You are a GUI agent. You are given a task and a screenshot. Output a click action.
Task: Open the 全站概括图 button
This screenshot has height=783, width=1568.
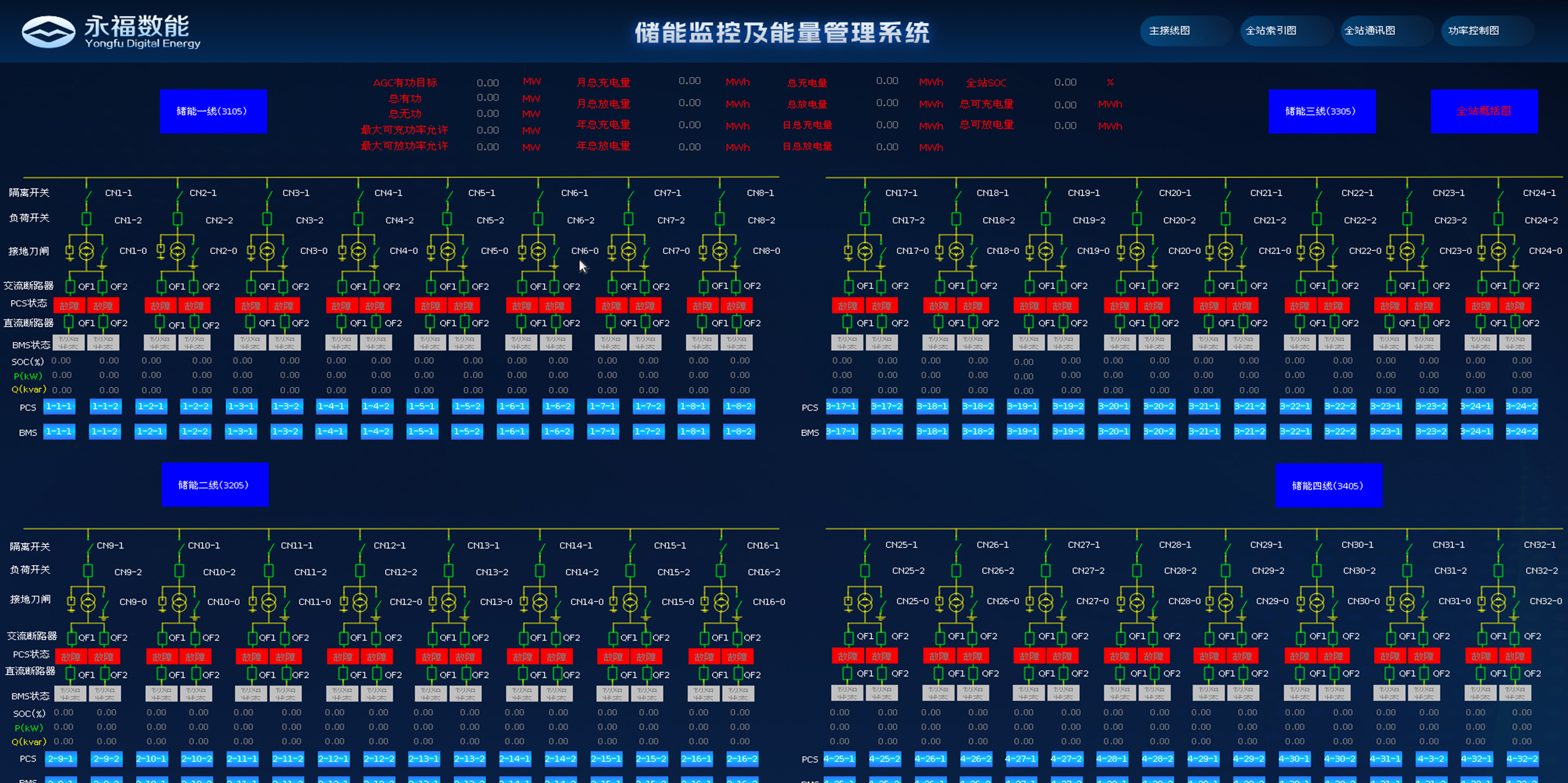(1483, 111)
